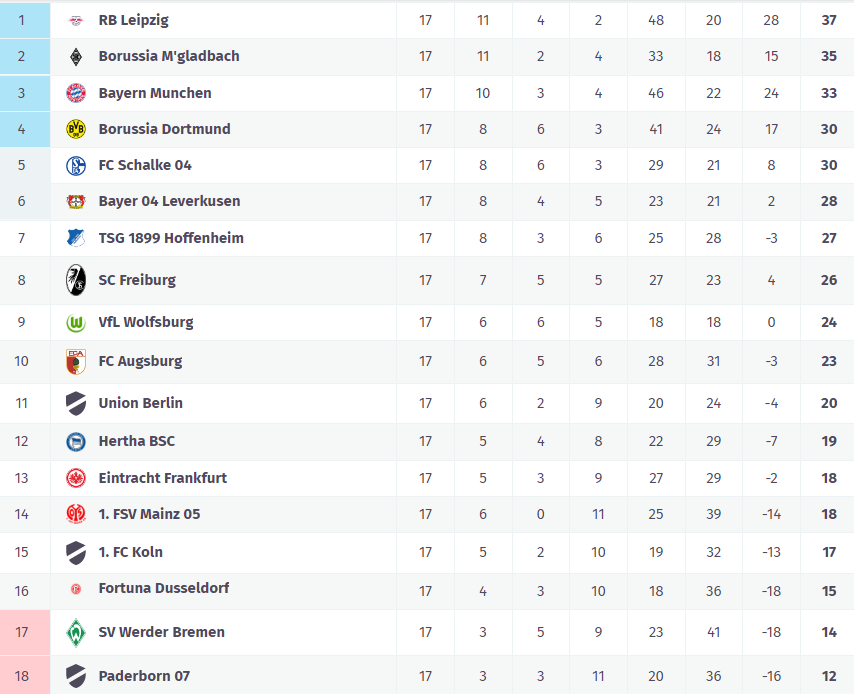Click the Bayer 04 Leverkusen logo
The image size is (854, 694).
[x=76, y=201]
